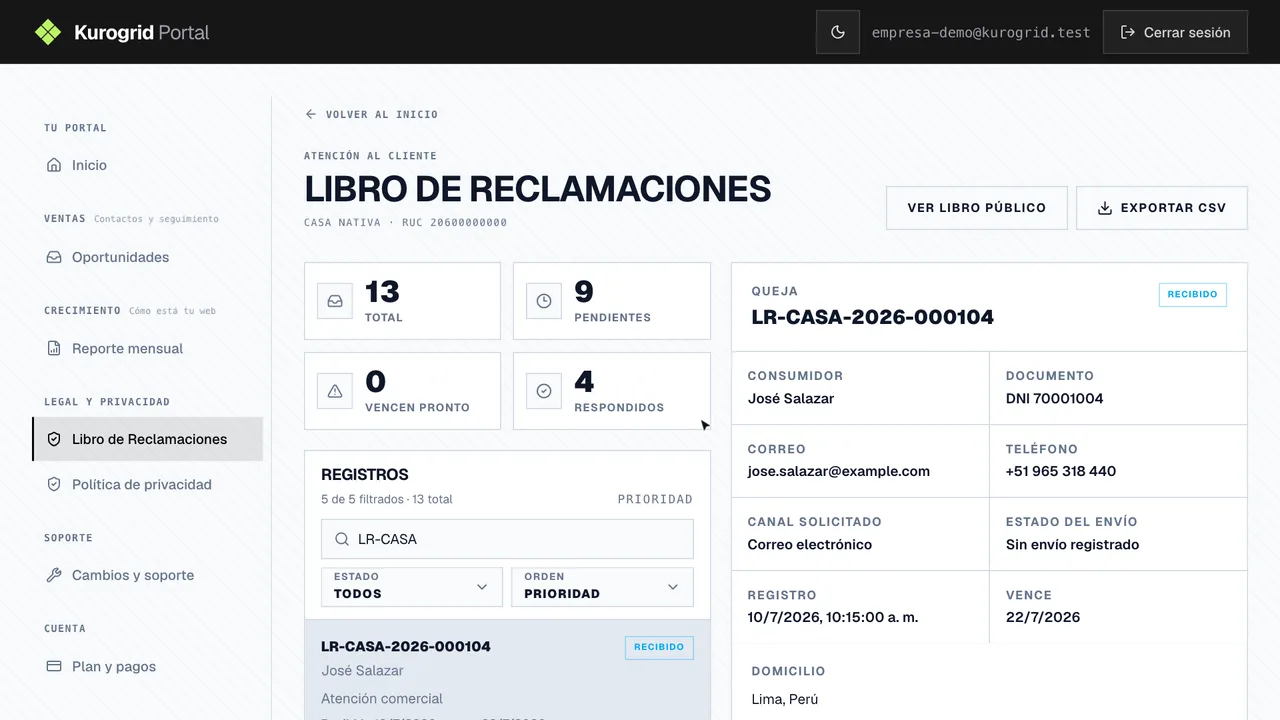The height and width of the screenshot is (720, 1280).
Task: Go back via Volver al inicio link
Action: [371, 114]
